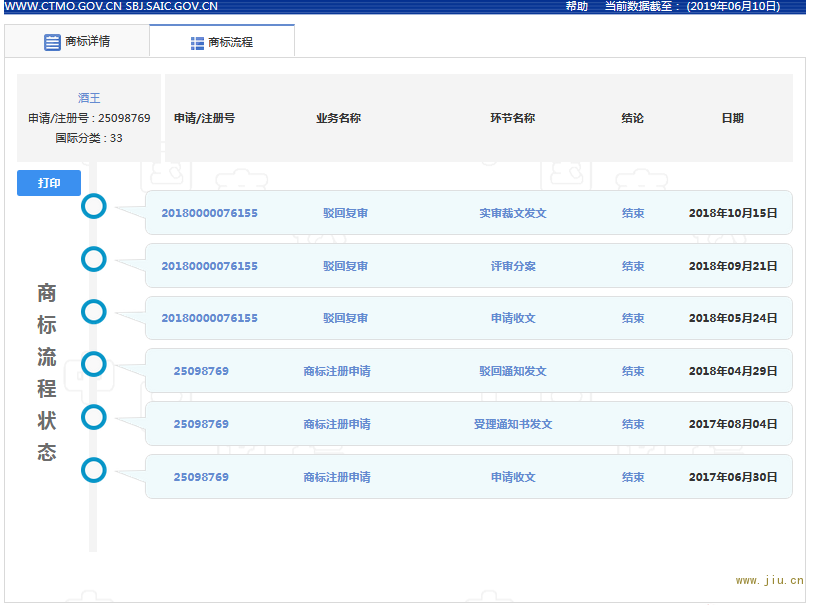Click the date 2017年08月04日
Image resolution: width=813 pixels, height=605 pixels.
click(x=733, y=424)
